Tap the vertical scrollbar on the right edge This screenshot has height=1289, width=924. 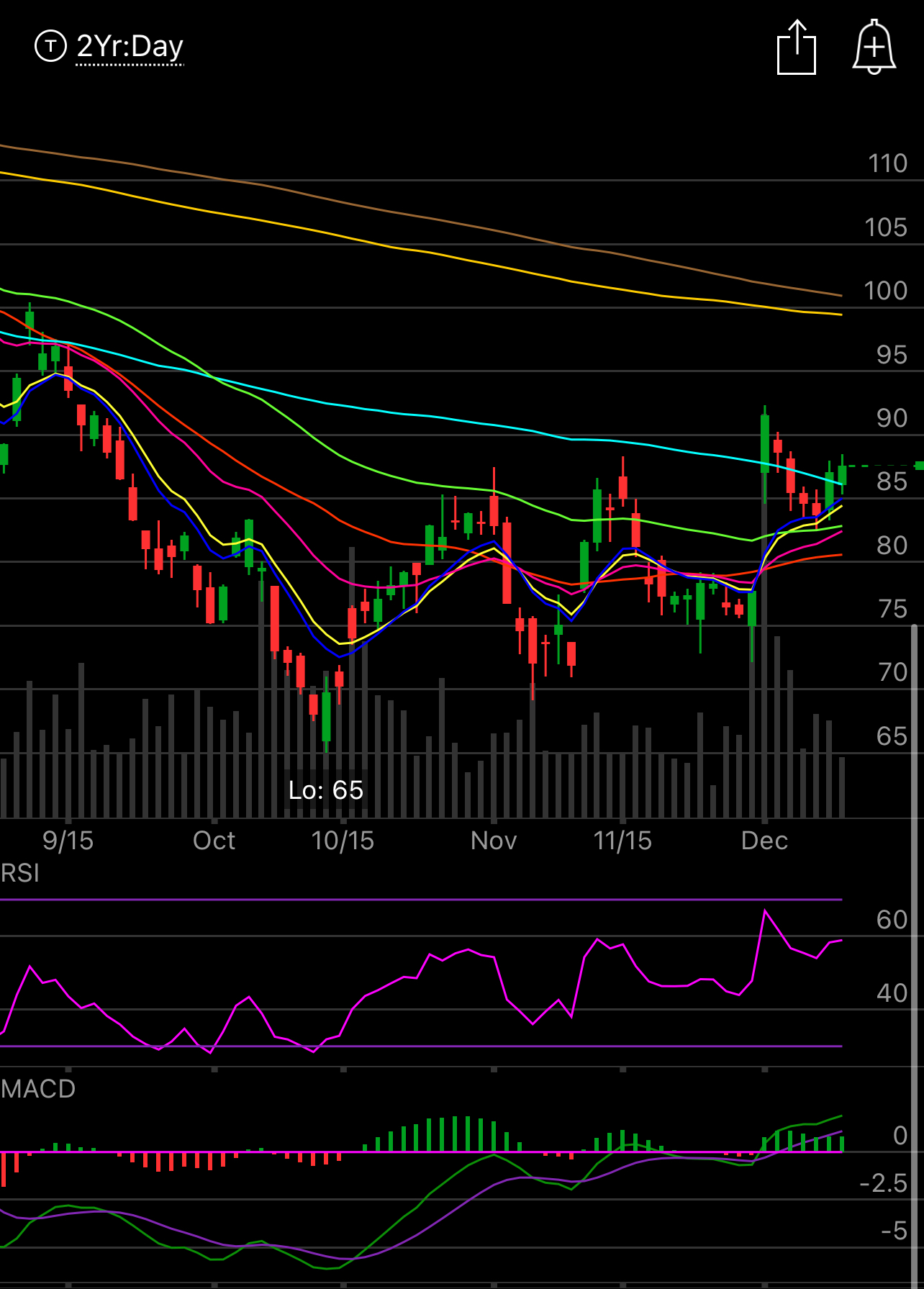915,957
